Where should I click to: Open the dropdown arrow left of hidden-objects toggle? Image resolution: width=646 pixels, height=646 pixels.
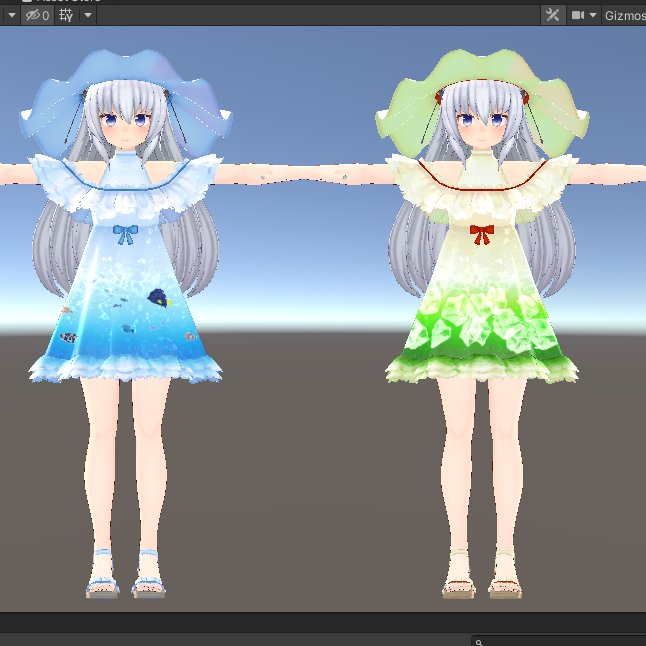click(x=12, y=16)
